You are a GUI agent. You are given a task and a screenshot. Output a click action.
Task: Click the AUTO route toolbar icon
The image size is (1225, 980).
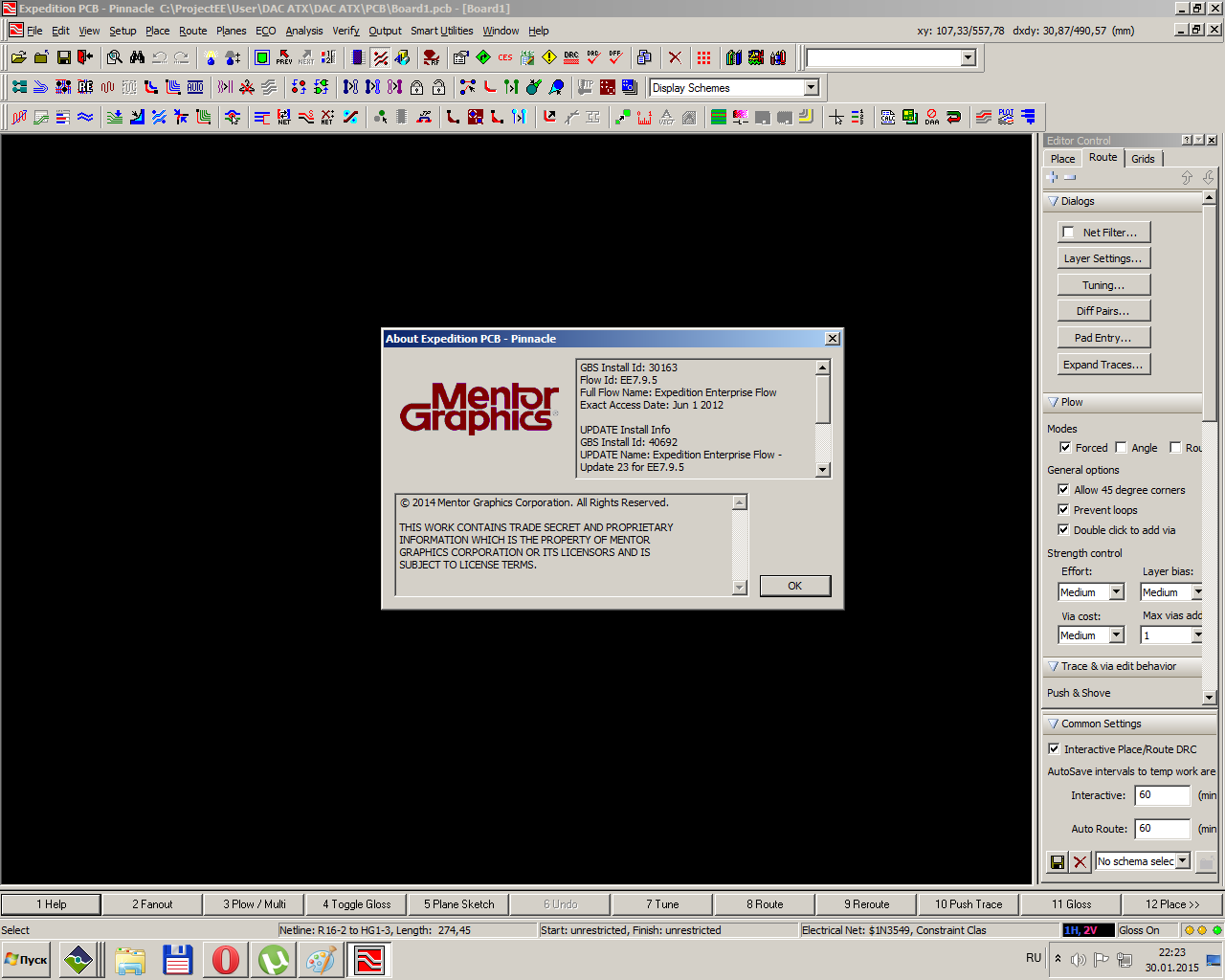tap(195, 87)
